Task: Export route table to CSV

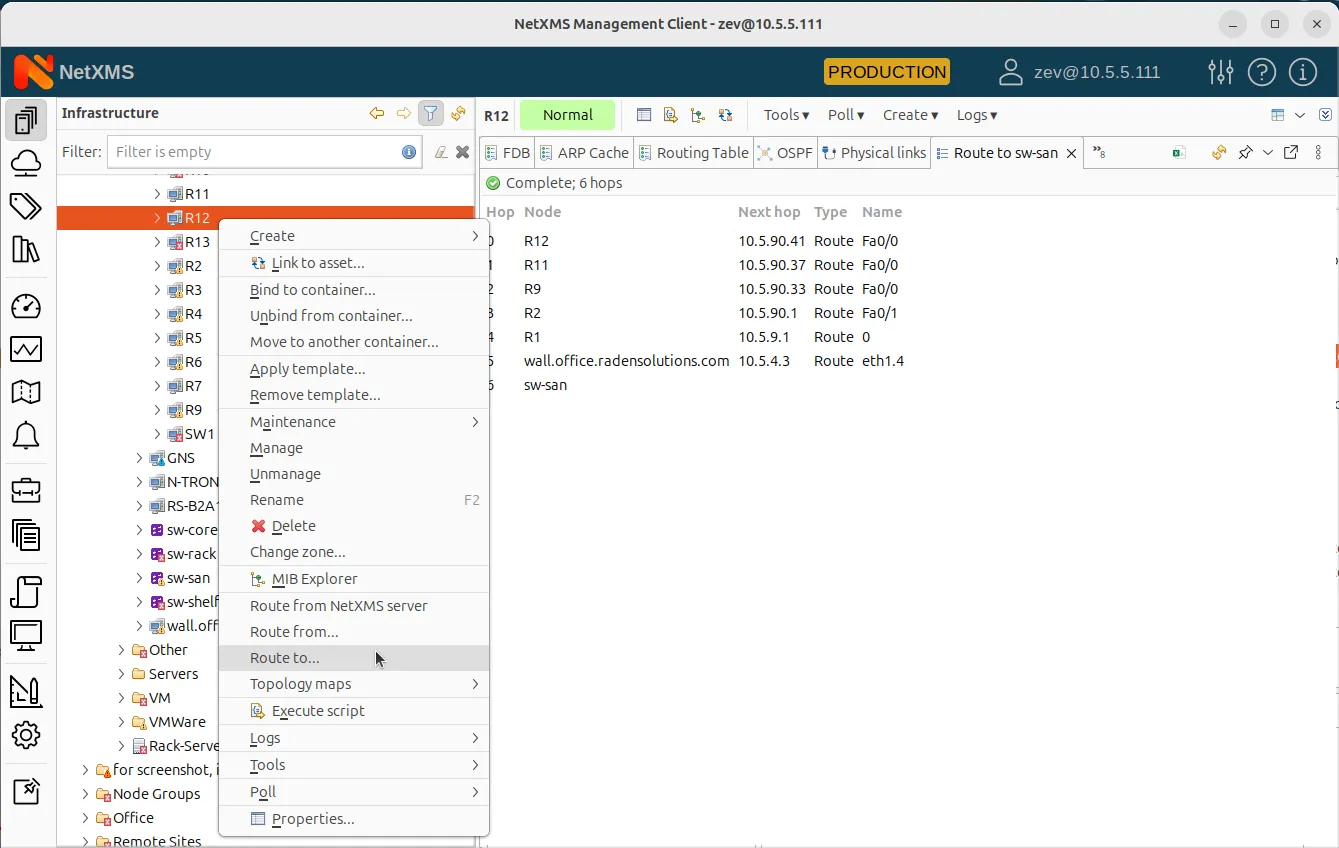Action: click(1178, 152)
